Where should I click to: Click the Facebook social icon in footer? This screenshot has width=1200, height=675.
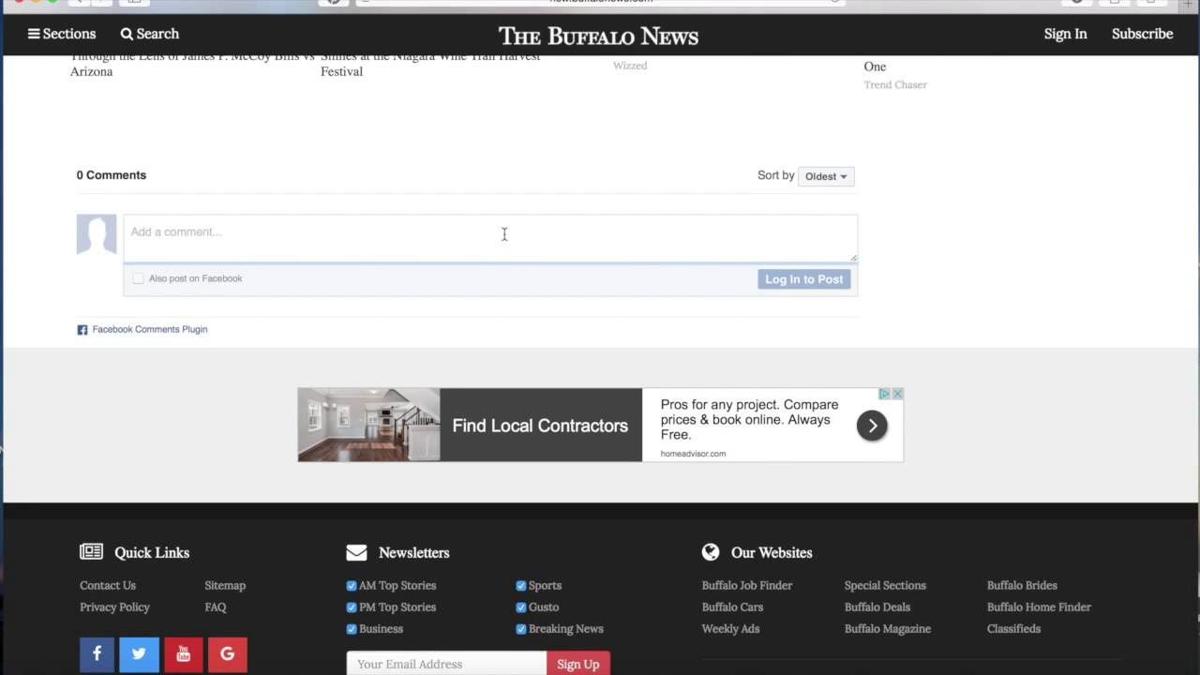tap(97, 654)
